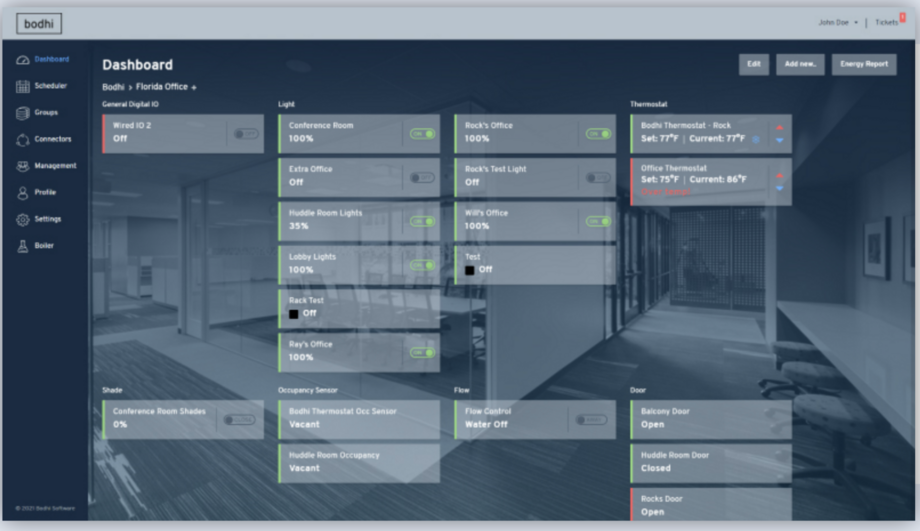This screenshot has height=531, width=920.
Task: Click the Dashboard page title
Action: [x=138, y=65]
